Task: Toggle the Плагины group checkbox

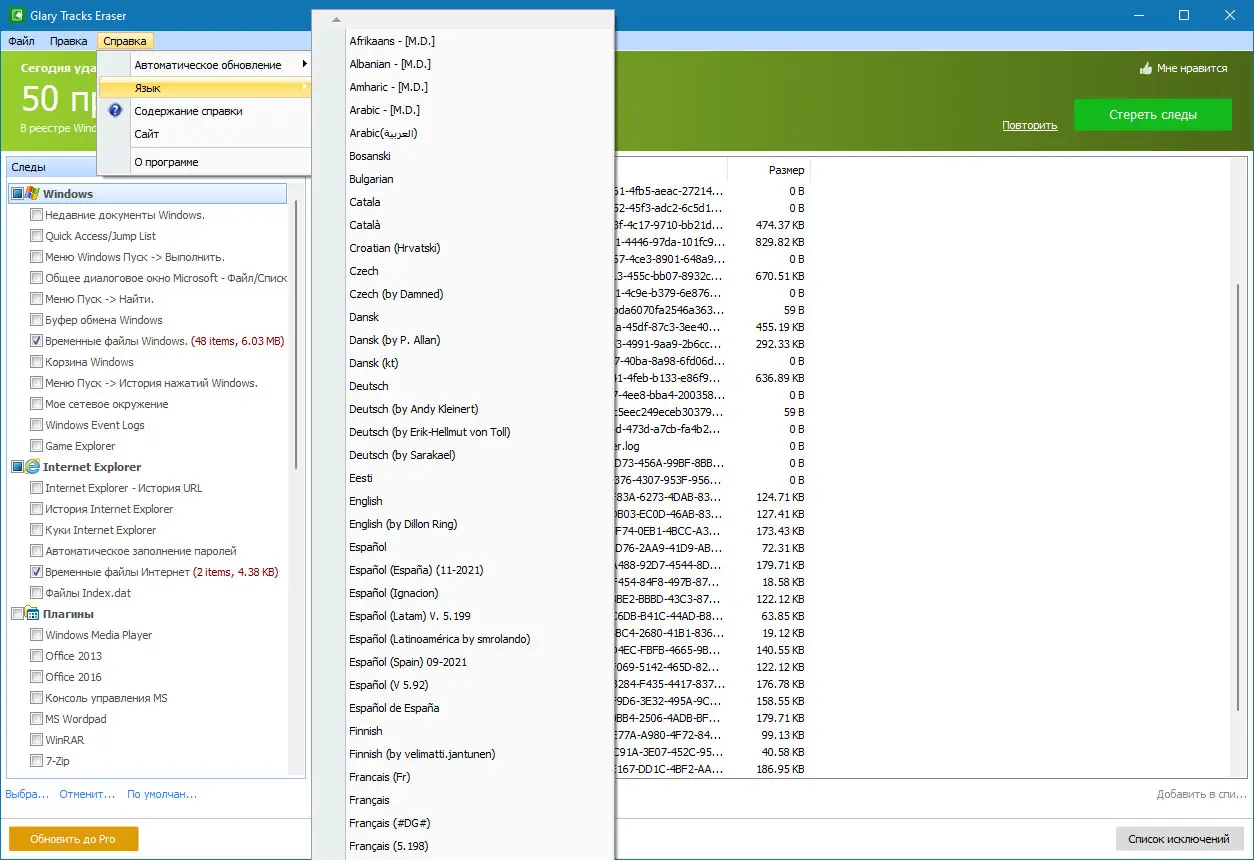Action: (x=17, y=614)
